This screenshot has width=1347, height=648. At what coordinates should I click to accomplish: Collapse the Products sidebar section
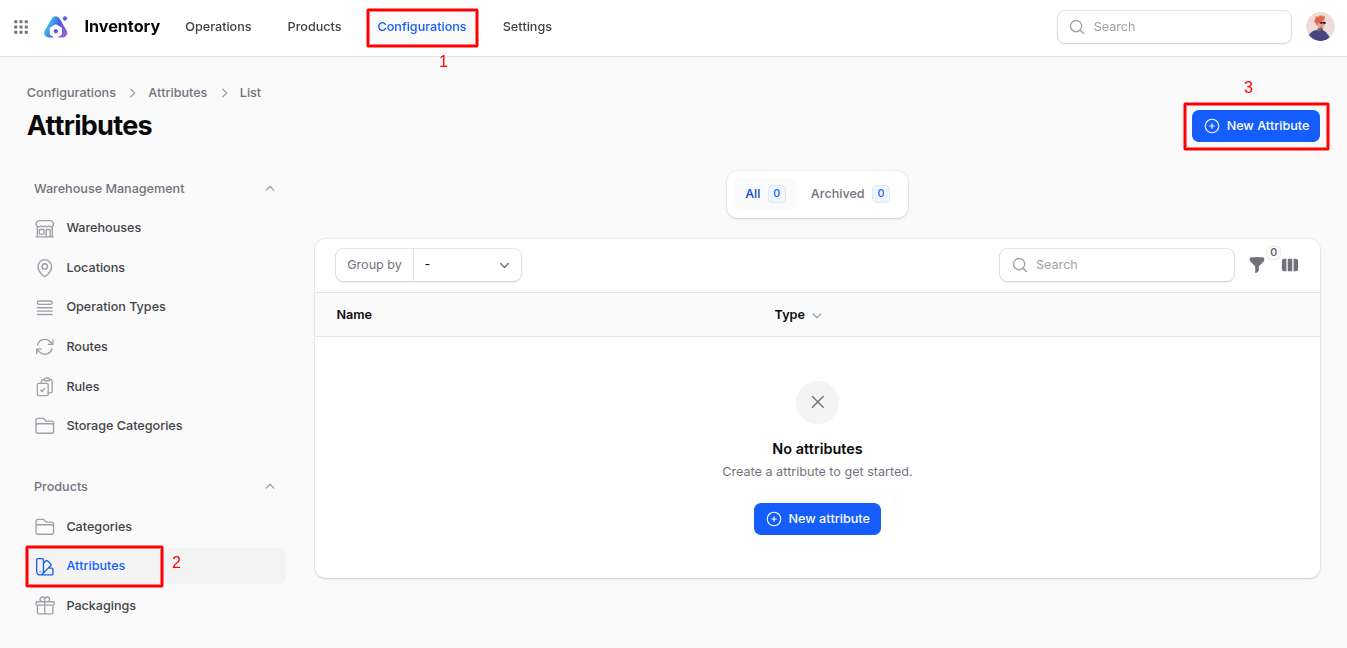pos(269,486)
